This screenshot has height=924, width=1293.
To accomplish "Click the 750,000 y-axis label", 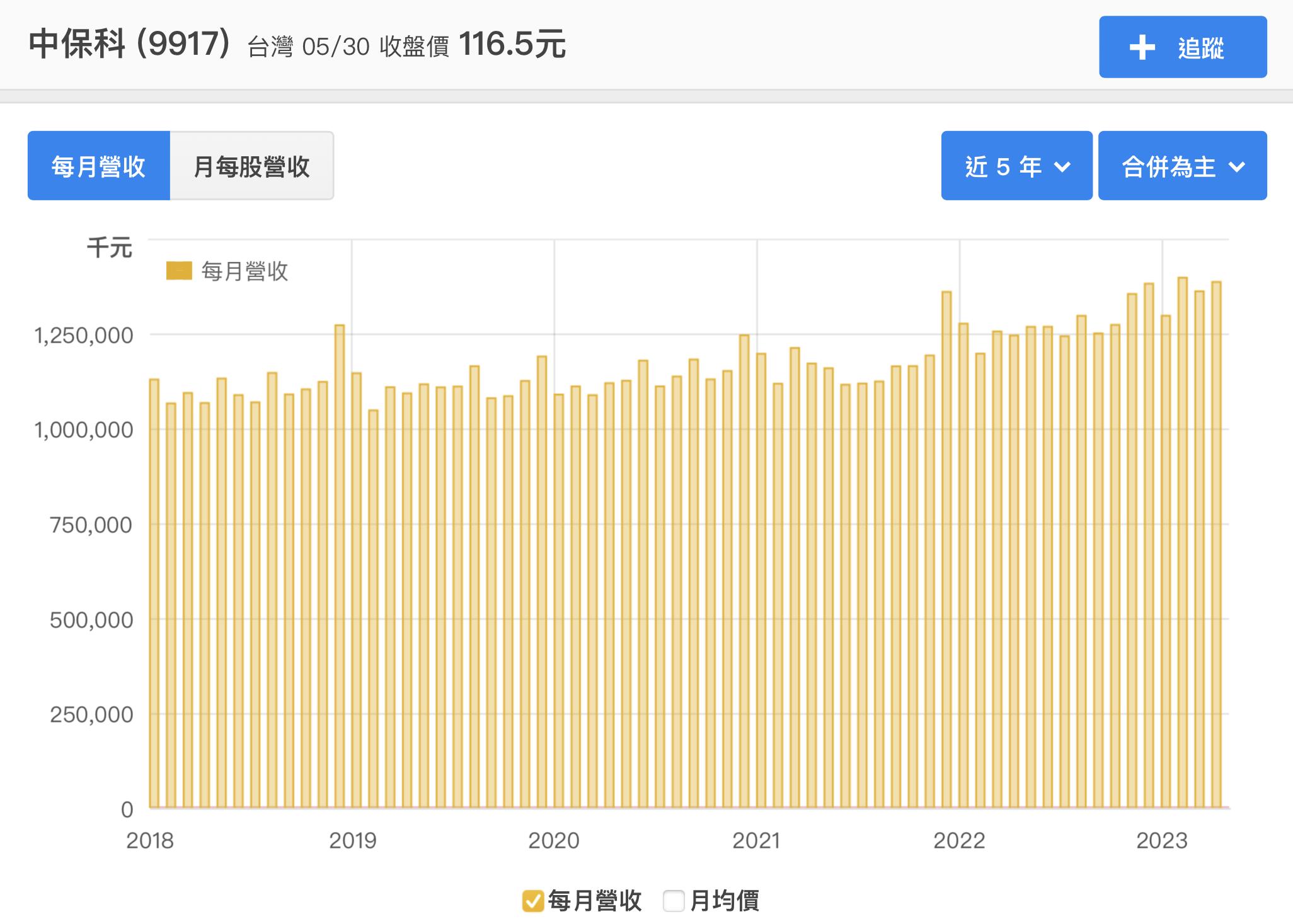I will [91, 525].
